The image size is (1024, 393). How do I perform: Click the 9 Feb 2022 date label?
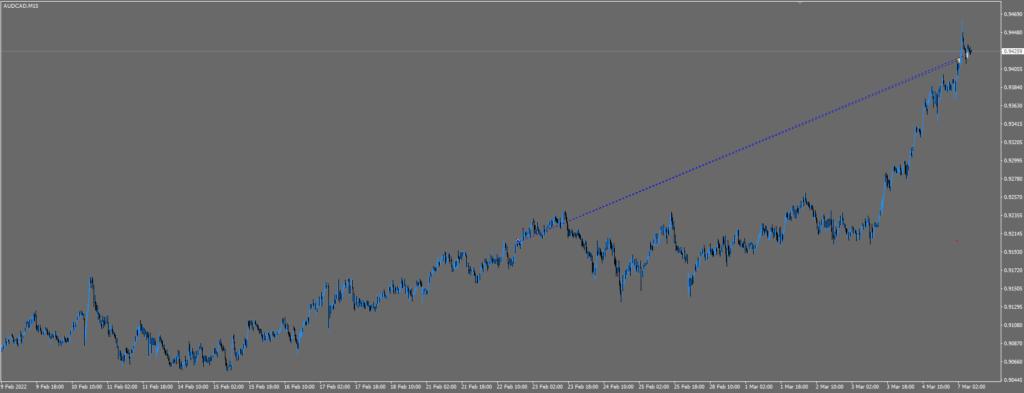[13, 386]
